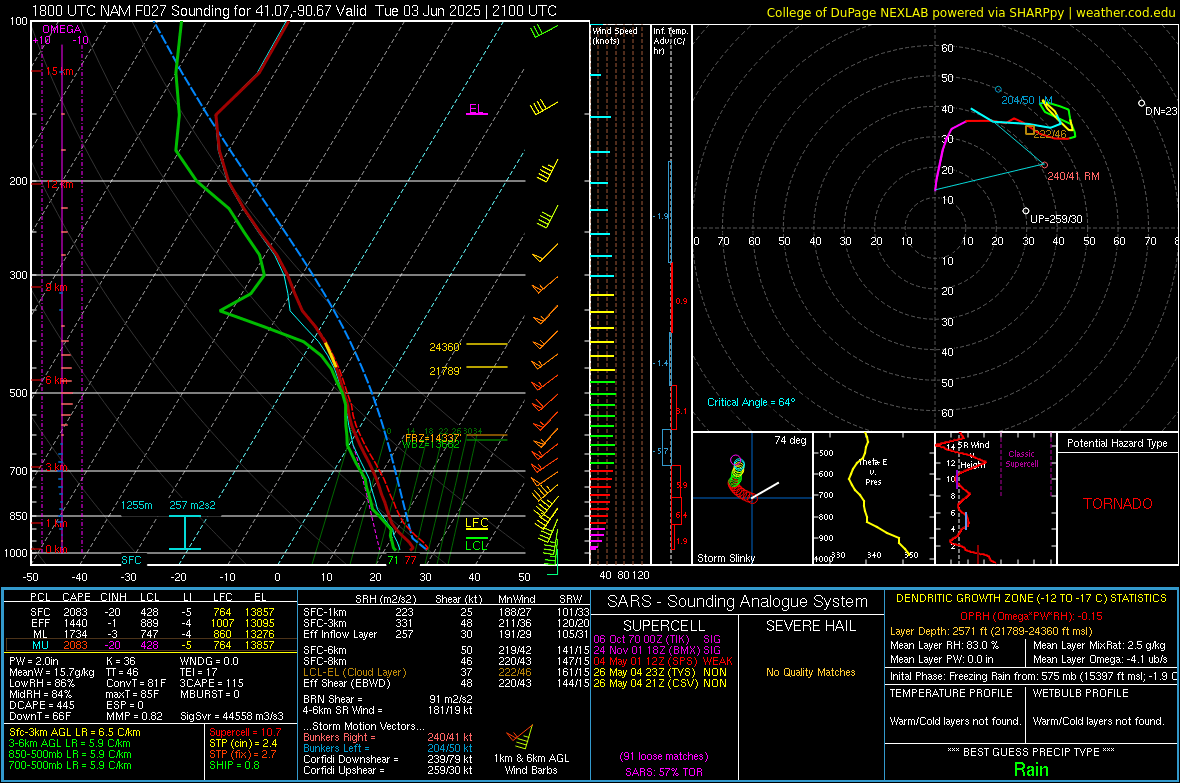The image size is (1180, 783).
Task: Click the Potential Hazard Type header
Action: pyautogui.click(x=1118, y=443)
